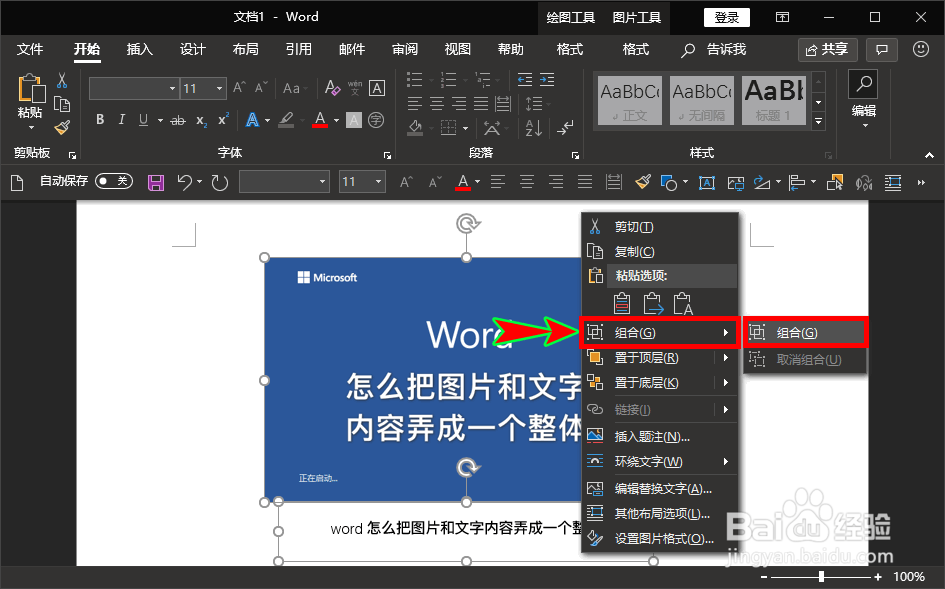Click the Sign in button
Image resolution: width=945 pixels, height=589 pixels.
[727, 17]
